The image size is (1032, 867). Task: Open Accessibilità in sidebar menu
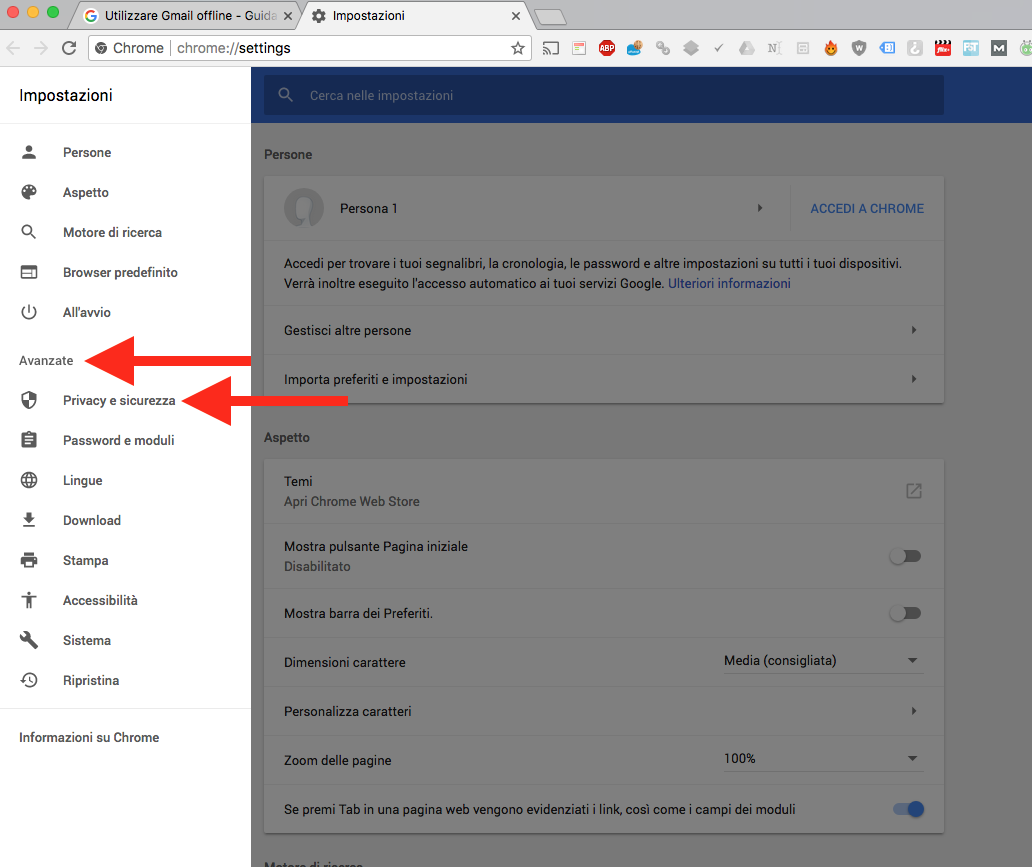[x=100, y=600]
